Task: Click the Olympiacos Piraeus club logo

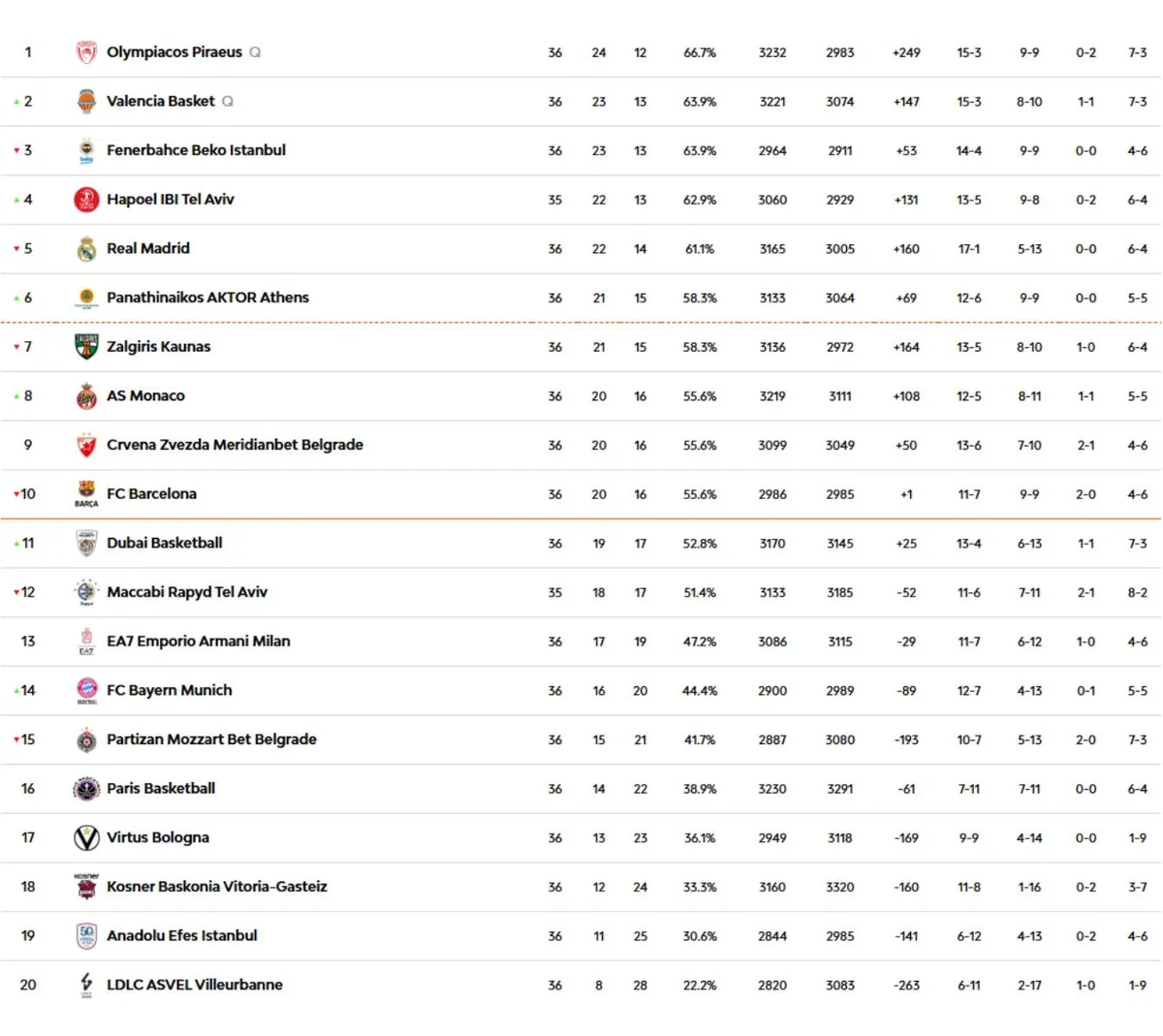Action: tap(86, 52)
